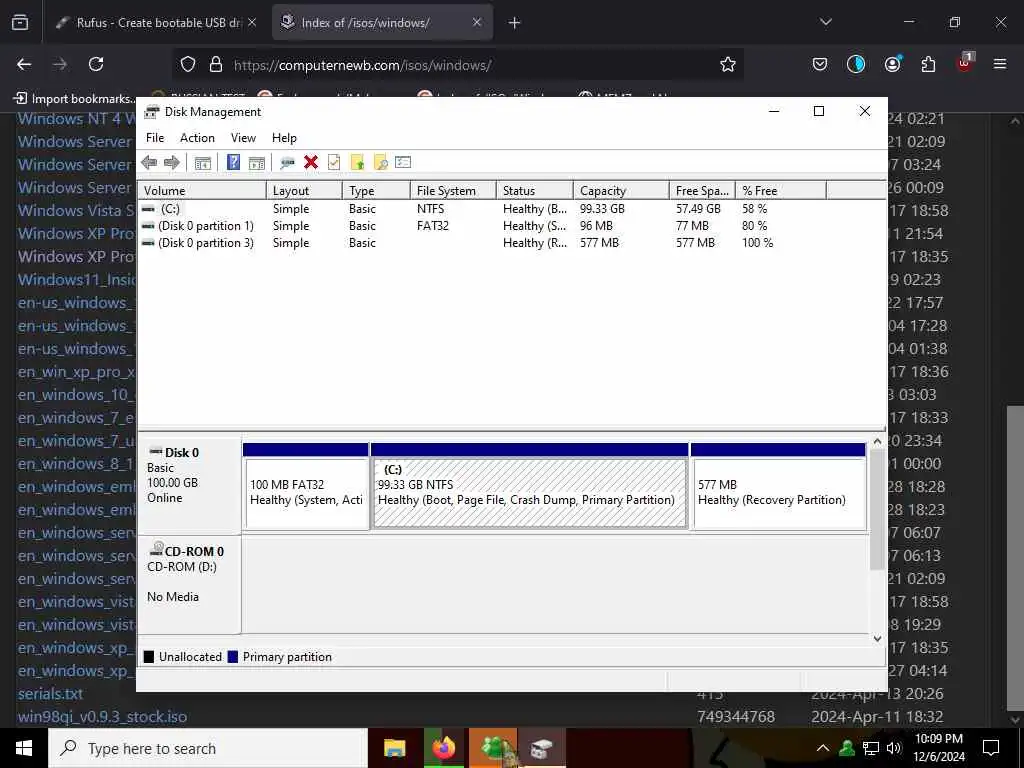1024x768 pixels.
Task: Sort by Volume column header
Action: pyautogui.click(x=202, y=191)
